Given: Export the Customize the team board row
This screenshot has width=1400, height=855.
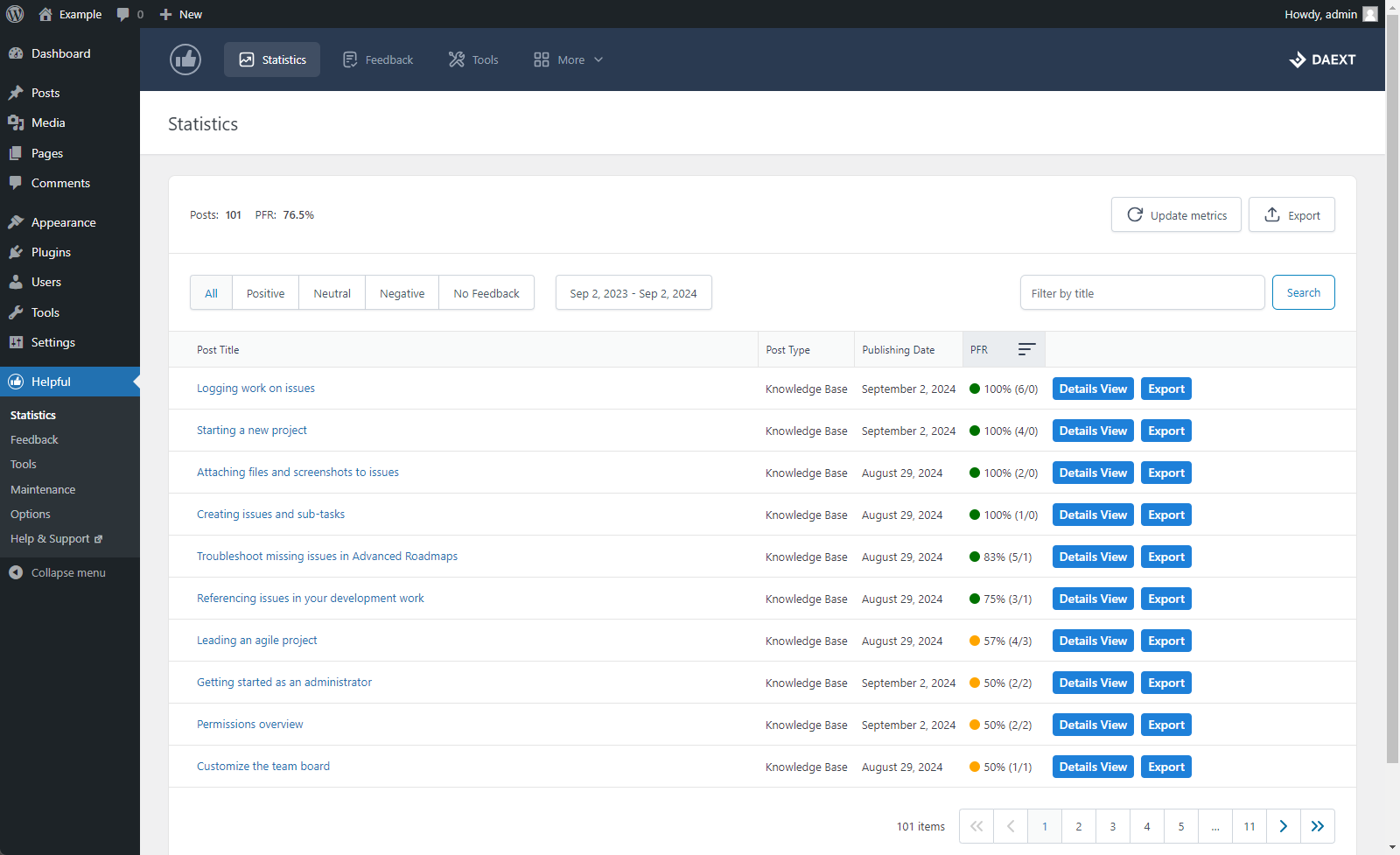Looking at the screenshot, I should 1166,767.
